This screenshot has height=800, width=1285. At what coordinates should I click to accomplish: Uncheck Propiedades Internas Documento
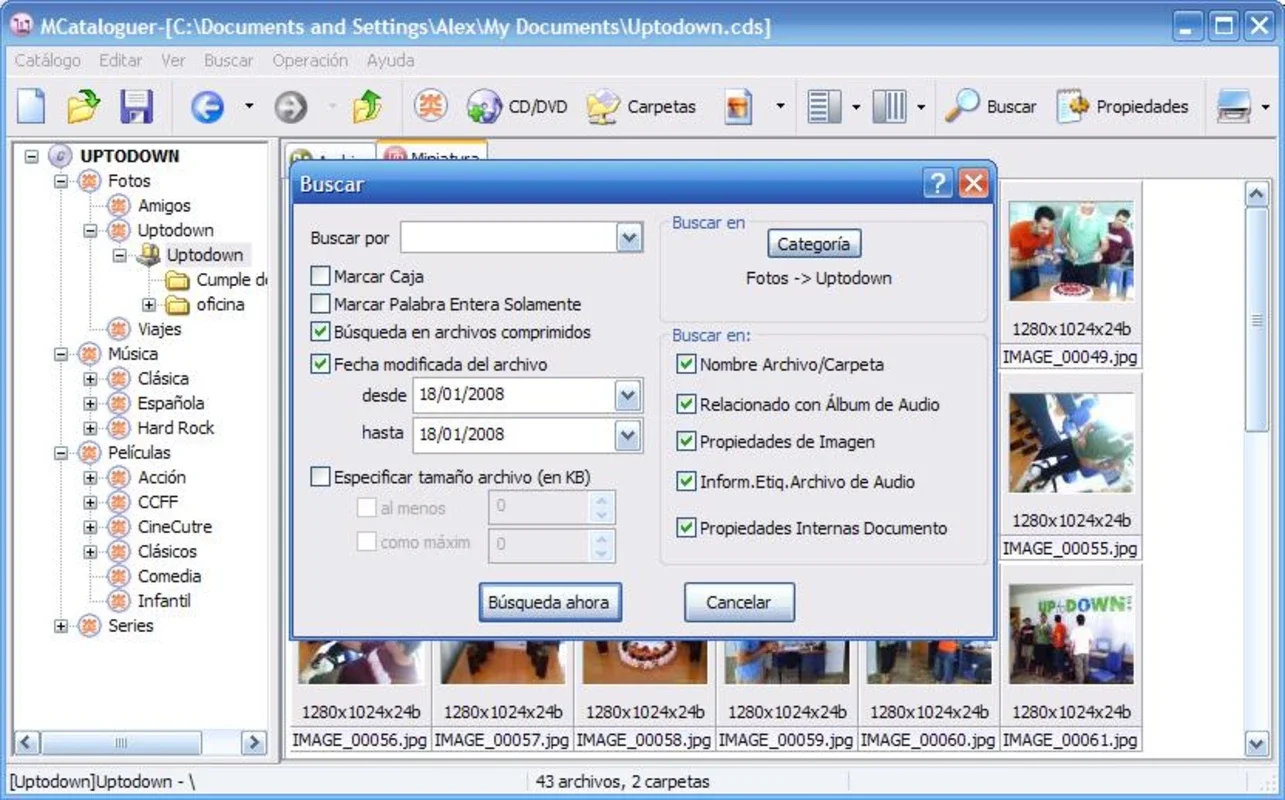click(x=686, y=528)
